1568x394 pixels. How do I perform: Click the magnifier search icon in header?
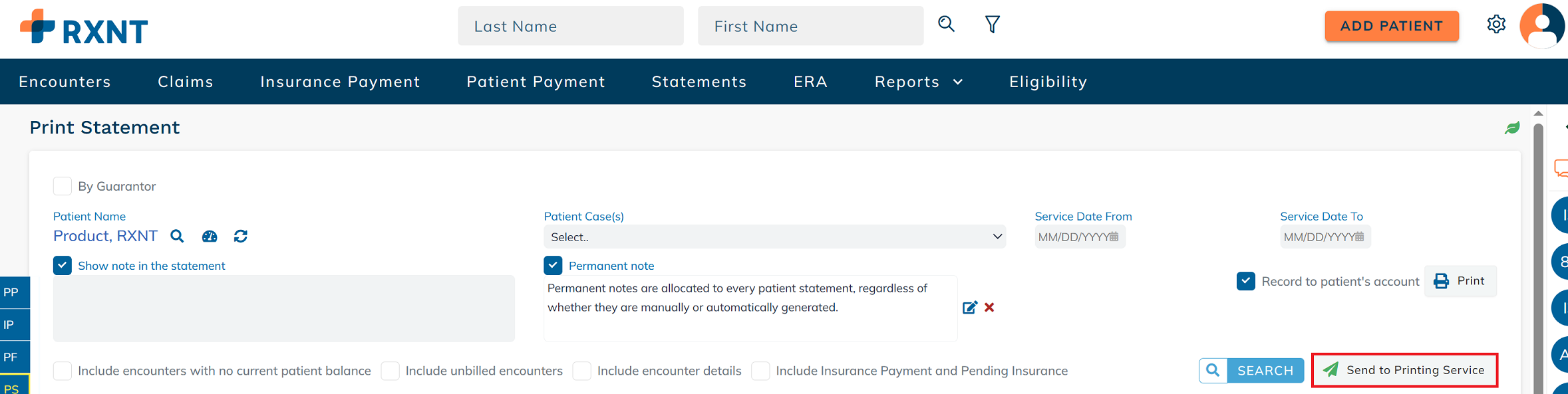(946, 25)
